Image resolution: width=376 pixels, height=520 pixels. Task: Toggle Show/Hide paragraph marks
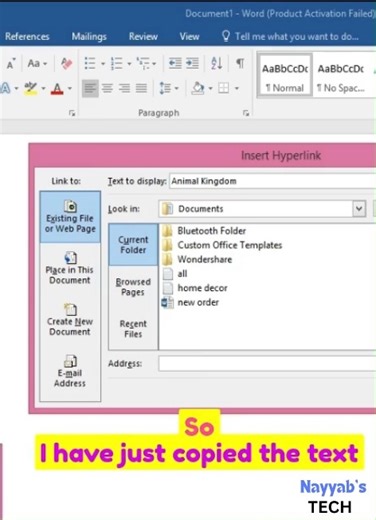[240, 63]
